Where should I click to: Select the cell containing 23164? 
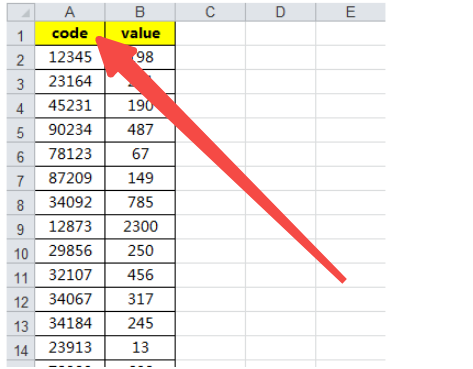pos(70,82)
